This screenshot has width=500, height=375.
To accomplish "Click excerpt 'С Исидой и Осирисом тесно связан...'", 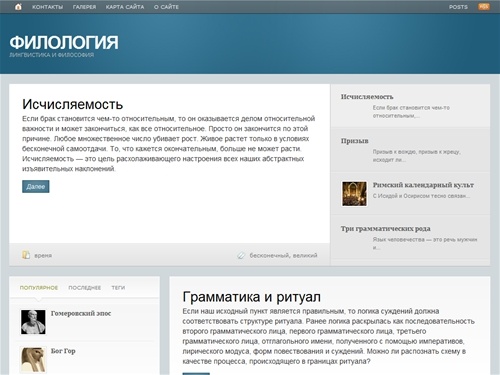I will coord(421,196).
